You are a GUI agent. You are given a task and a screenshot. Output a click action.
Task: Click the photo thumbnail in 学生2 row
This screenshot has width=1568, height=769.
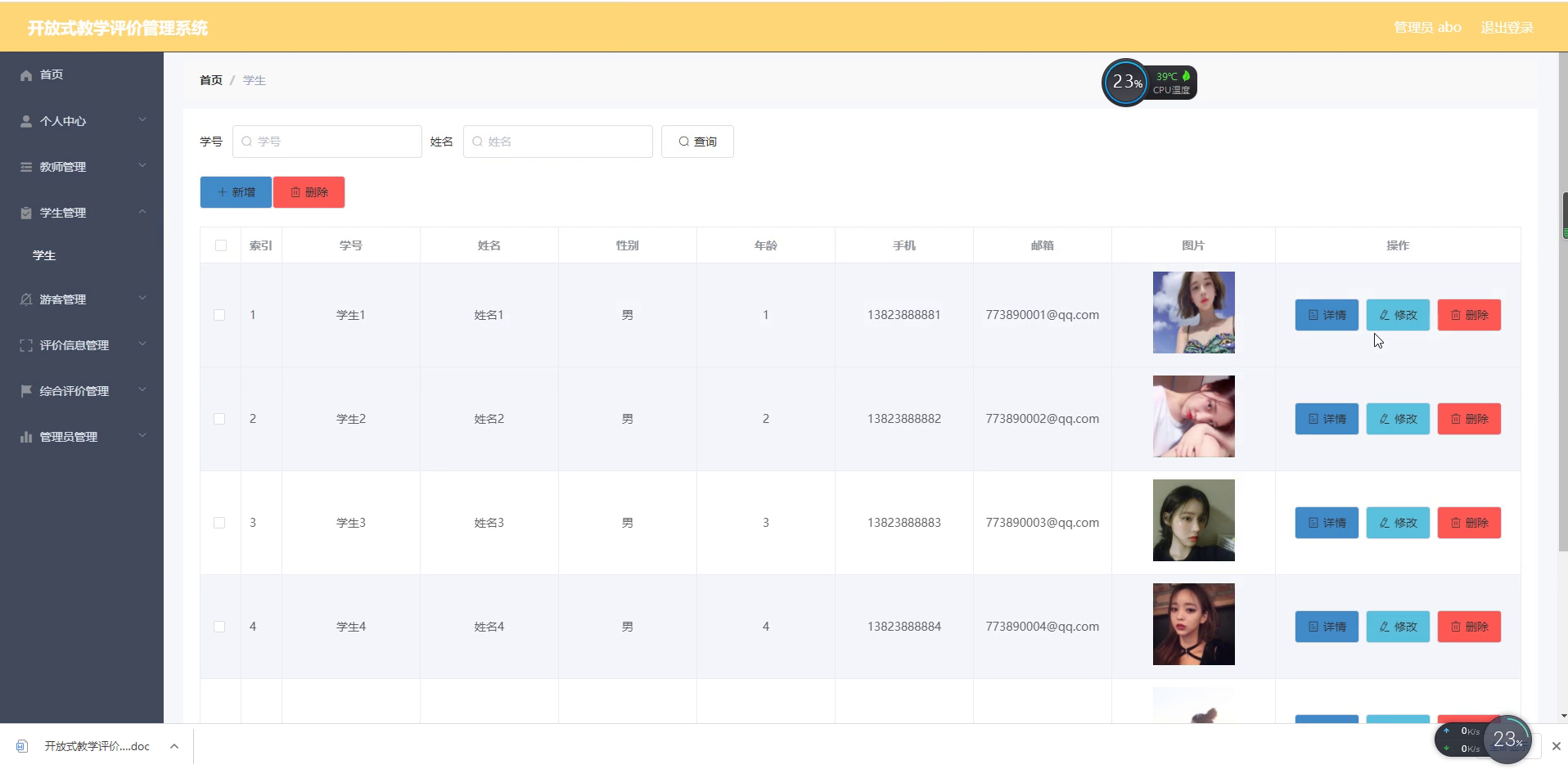click(x=1194, y=416)
